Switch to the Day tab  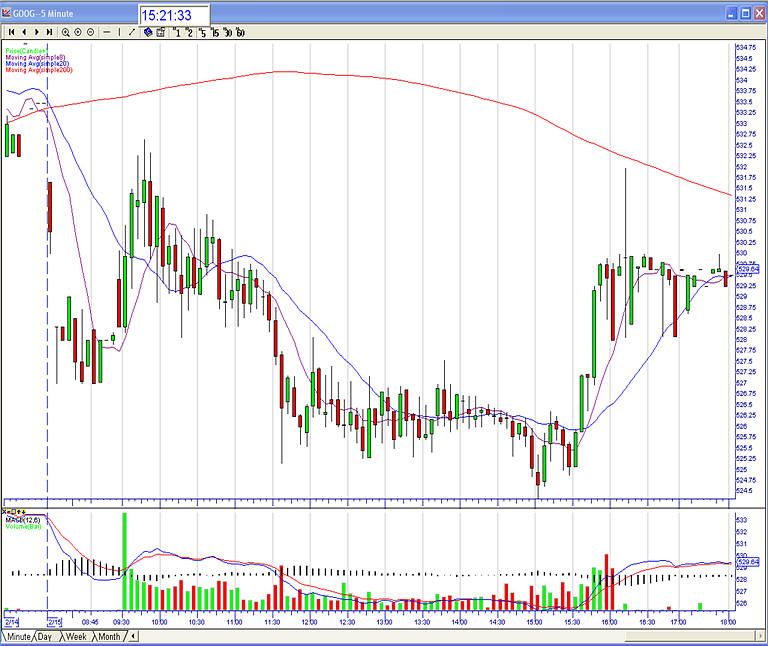46,636
